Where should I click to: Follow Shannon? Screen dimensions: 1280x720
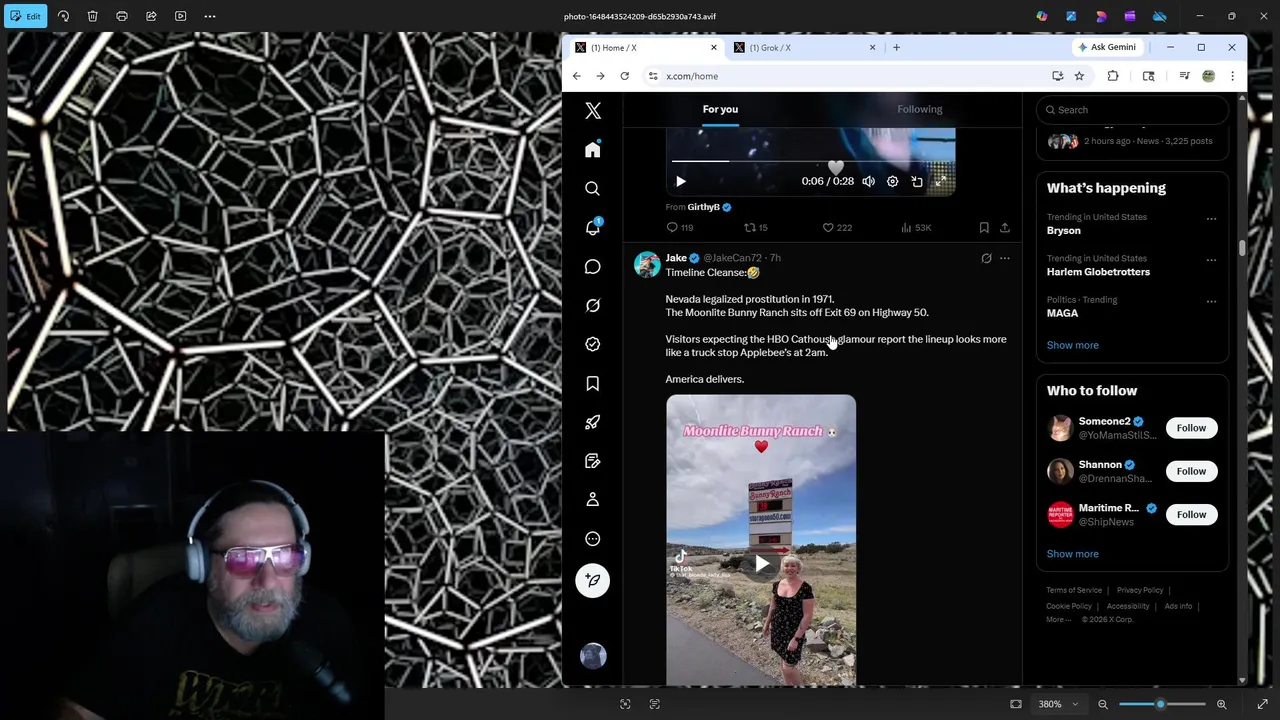pos(1191,471)
